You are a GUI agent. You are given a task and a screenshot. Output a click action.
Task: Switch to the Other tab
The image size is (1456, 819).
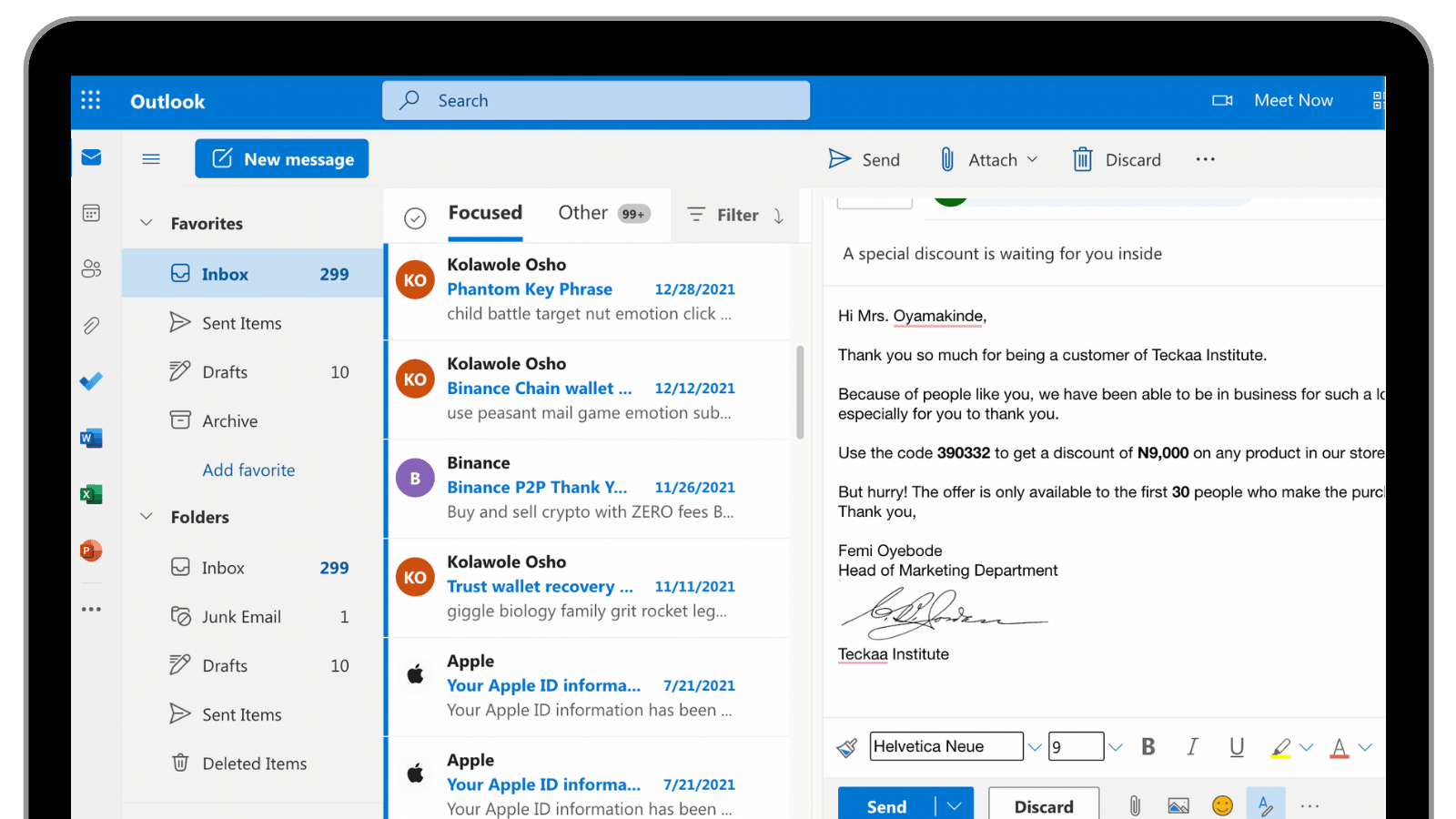click(603, 213)
